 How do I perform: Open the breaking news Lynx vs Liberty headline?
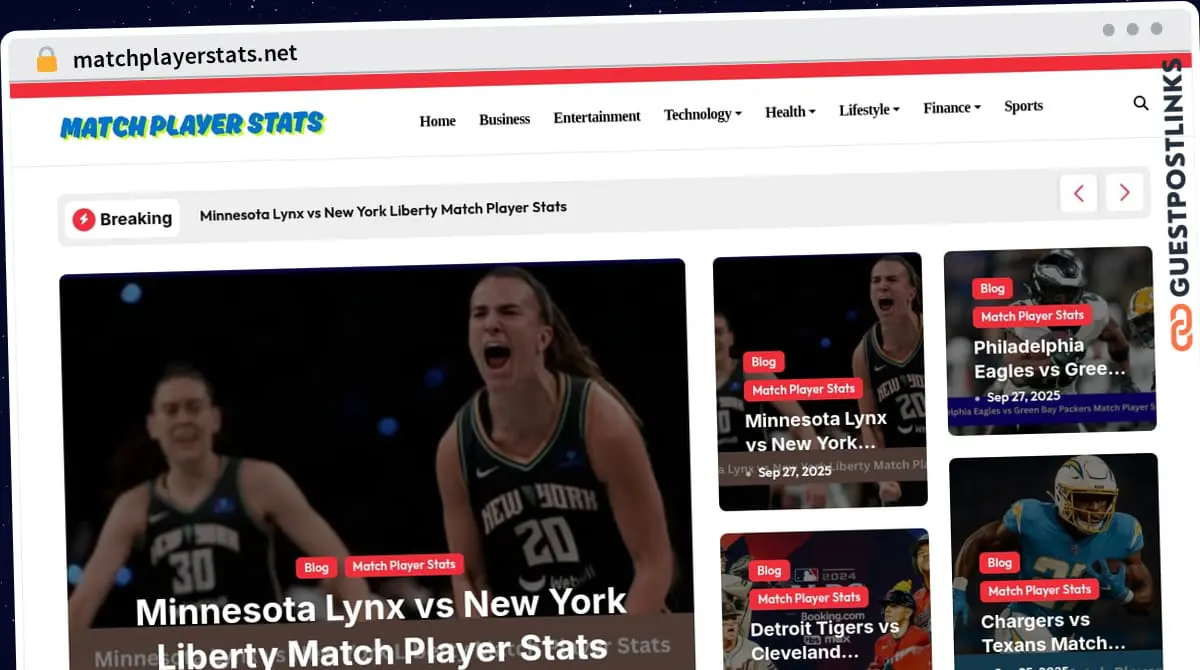[383, 211]
